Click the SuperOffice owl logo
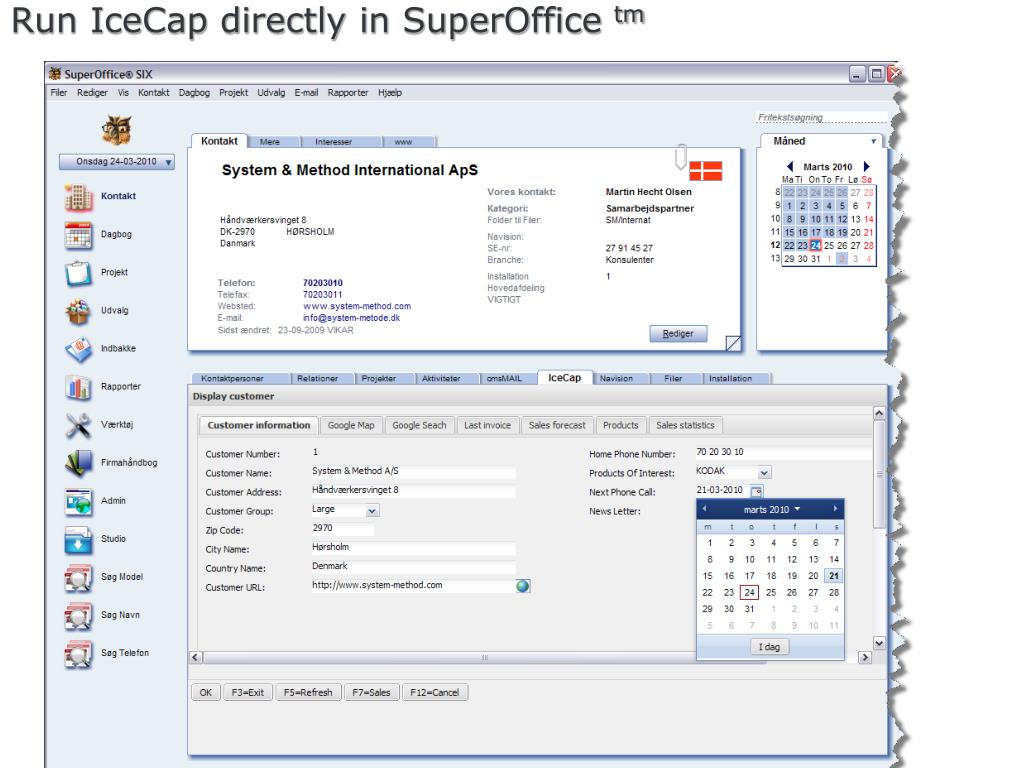Screen dimensions: 1024x768 click(x=117, y=129)
